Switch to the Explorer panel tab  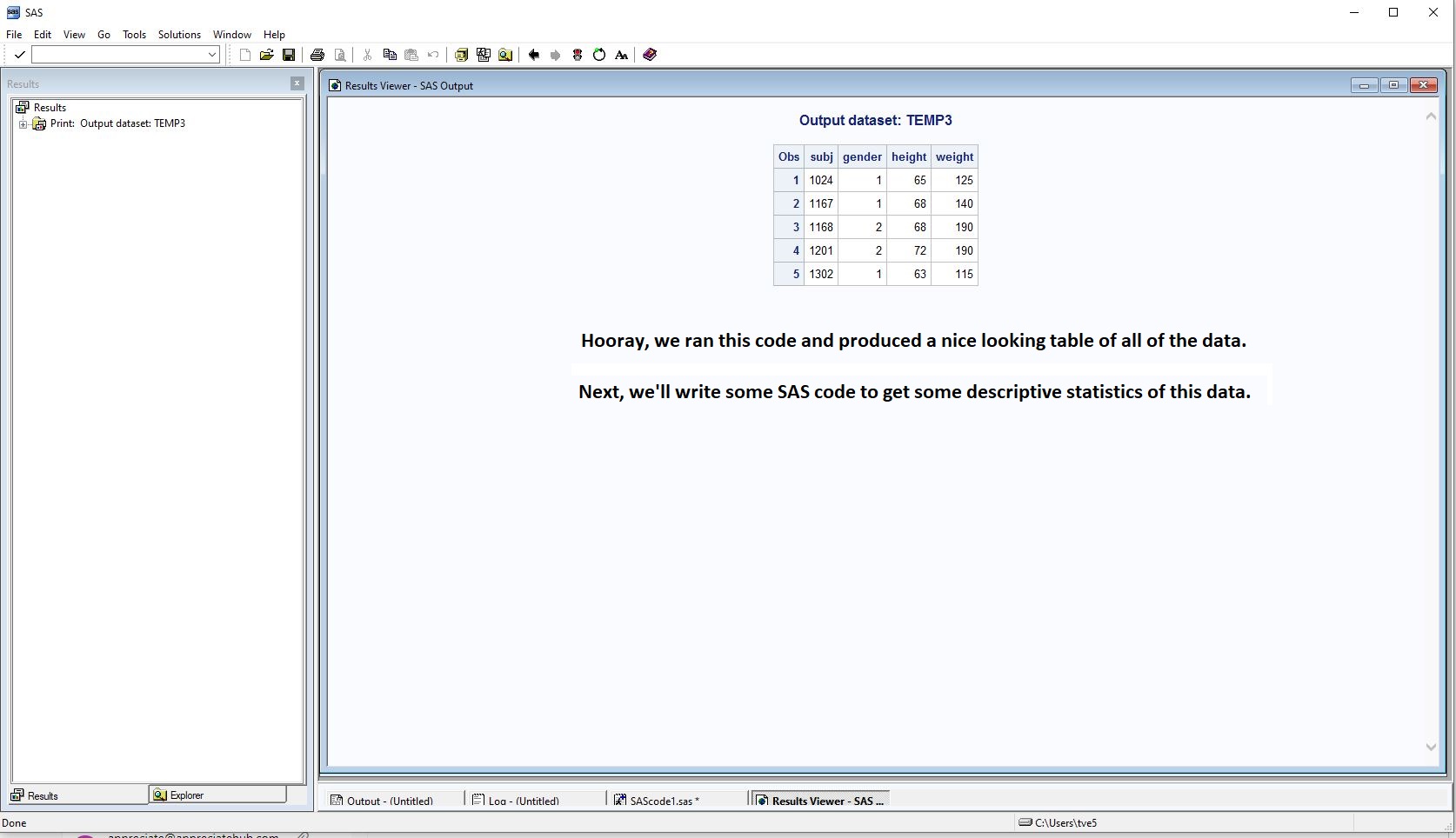click(x=186, y=795)
